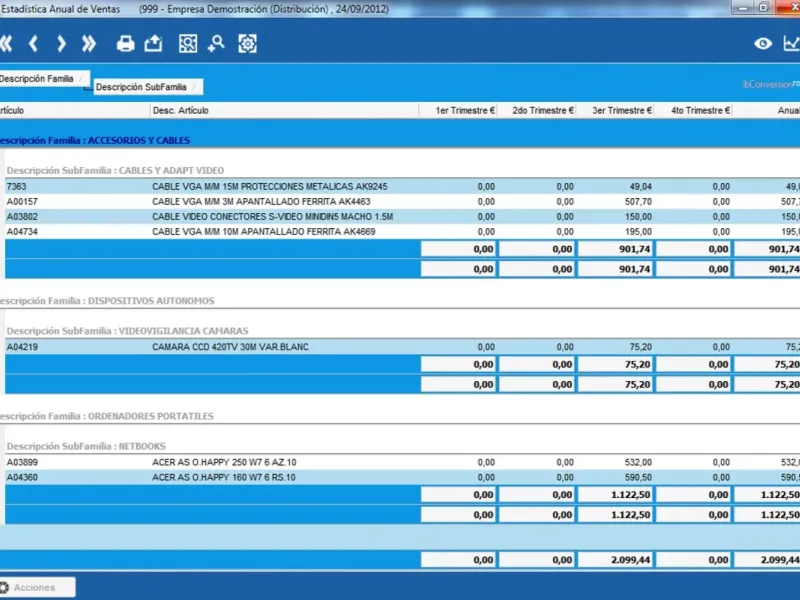Select the Descripción Familia grouping chip
Screen dimensions: 800x600
coord(44,79)
